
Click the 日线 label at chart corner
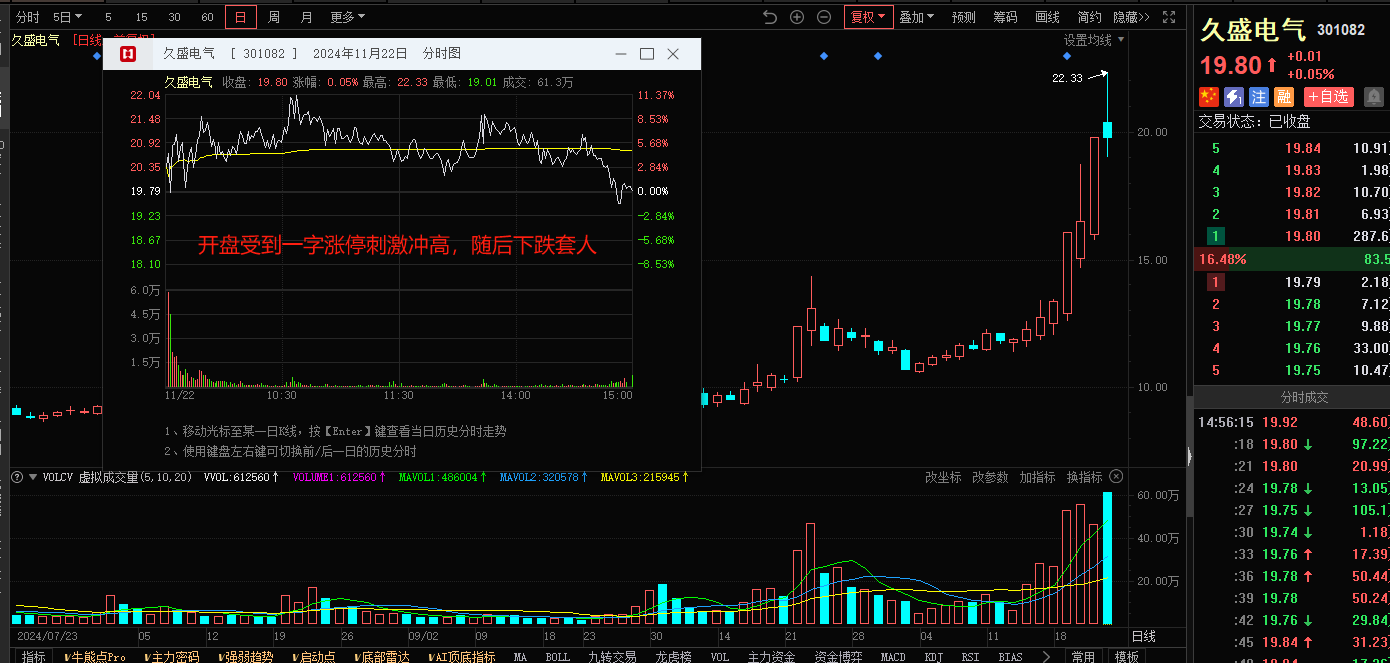pyautogui.click(x=1143, y=636)
